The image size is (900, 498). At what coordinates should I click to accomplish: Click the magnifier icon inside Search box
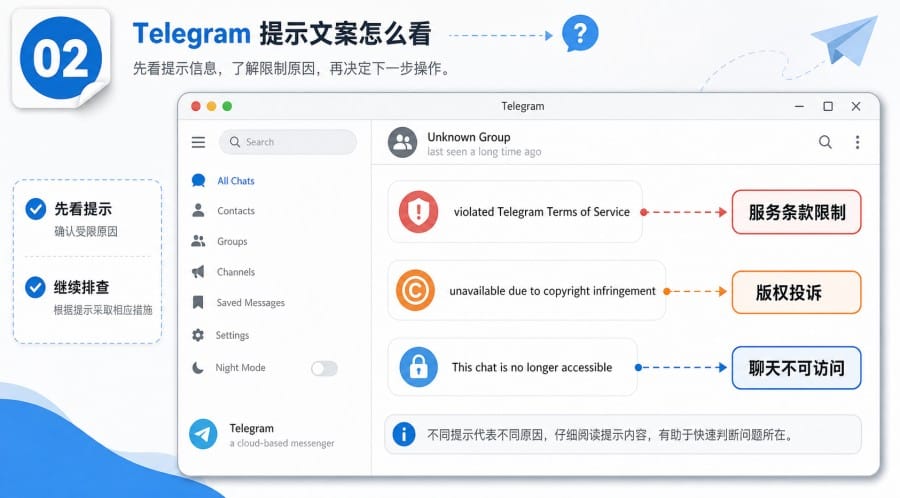(235, 142)
